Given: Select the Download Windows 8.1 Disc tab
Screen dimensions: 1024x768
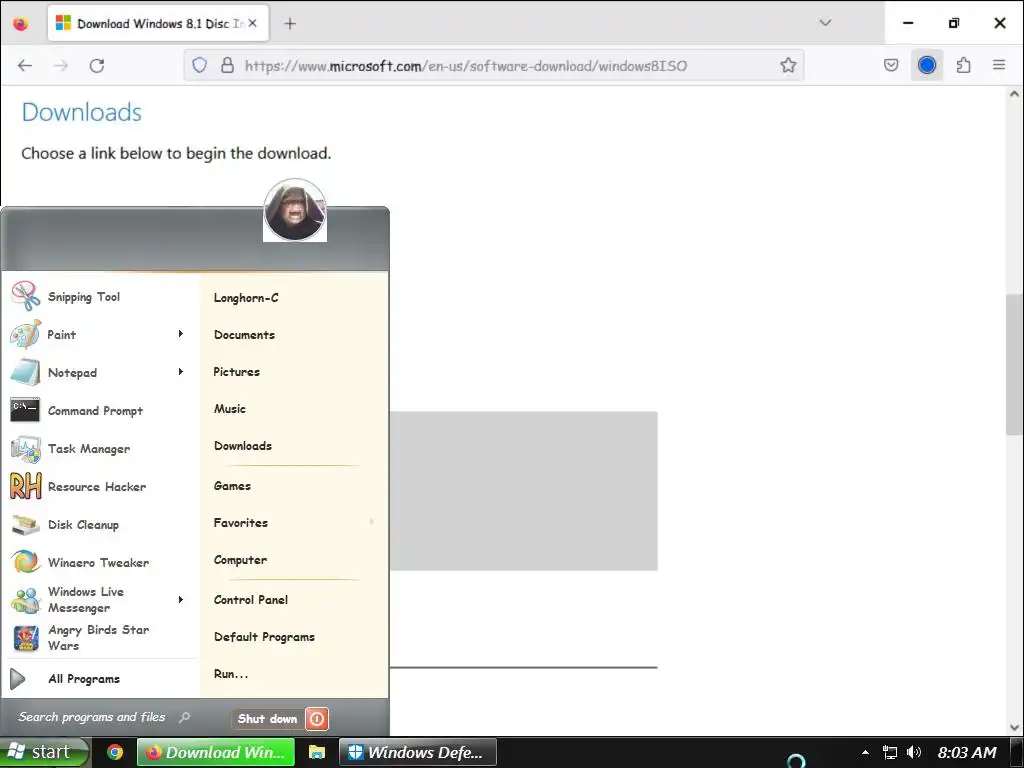Looking at the screenshot, I should tap(158, 24).
